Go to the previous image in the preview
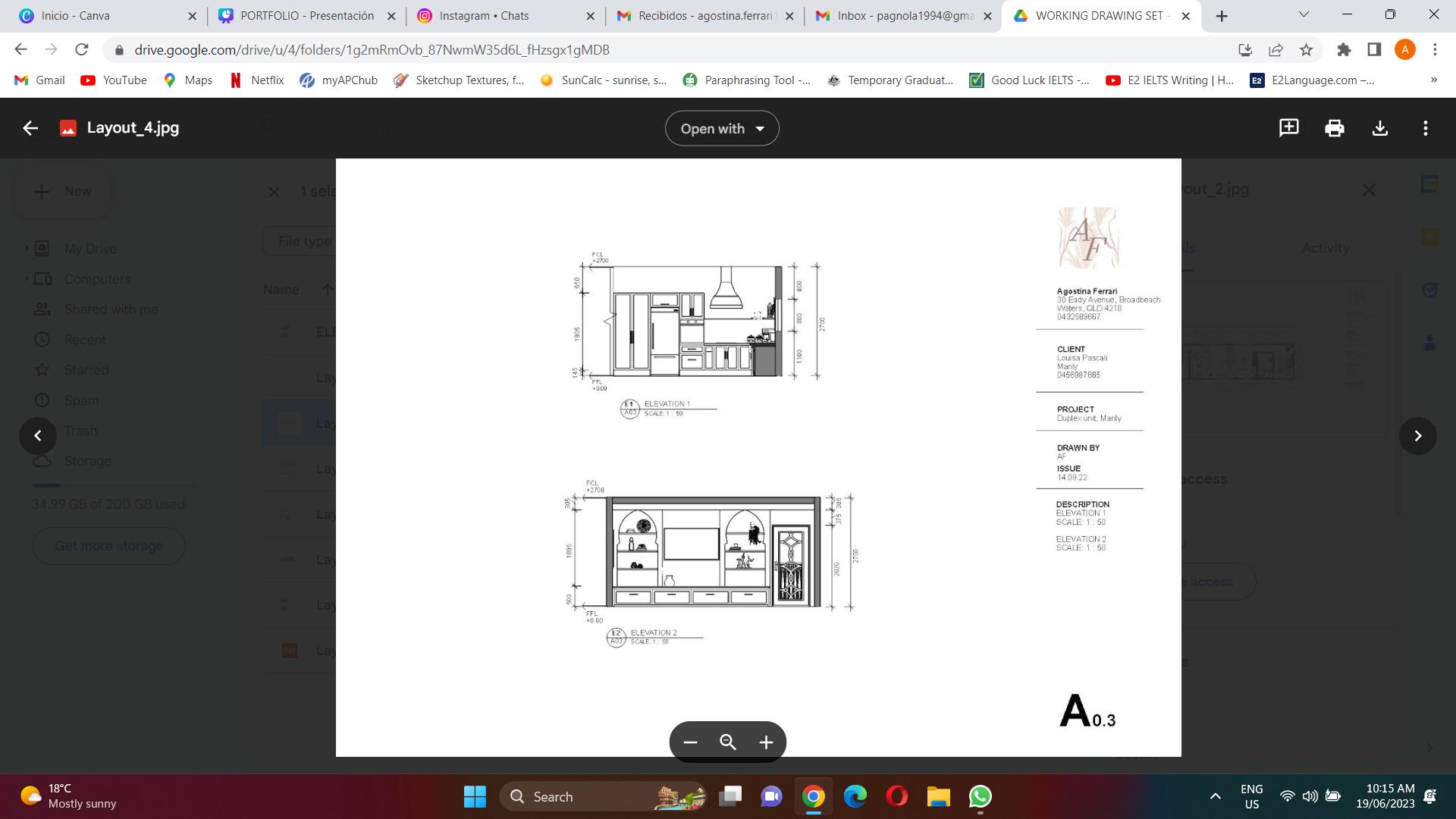 (x=38, y=436)
